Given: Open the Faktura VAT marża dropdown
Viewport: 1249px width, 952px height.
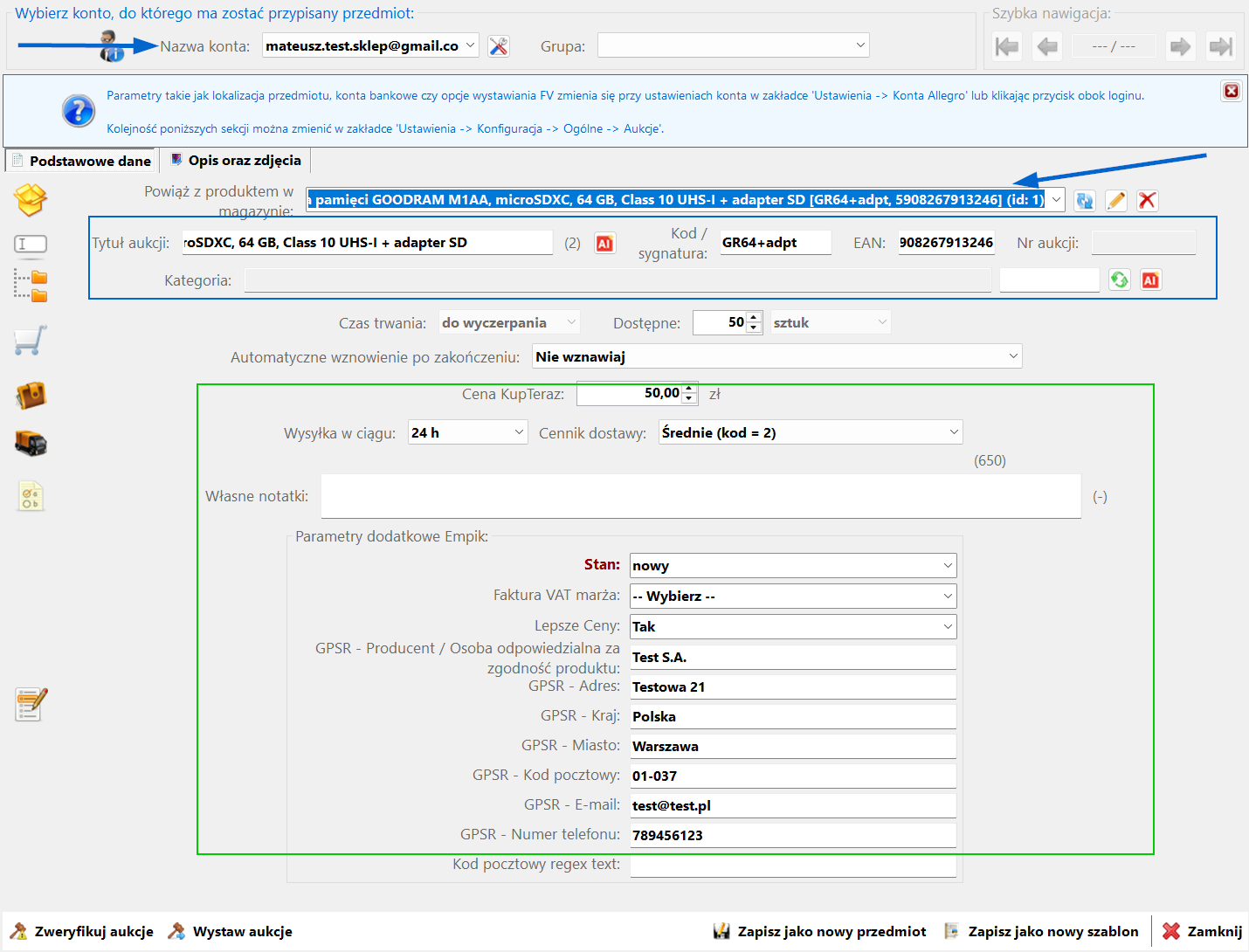Looking at the screenshot, I should coord(947,597).
